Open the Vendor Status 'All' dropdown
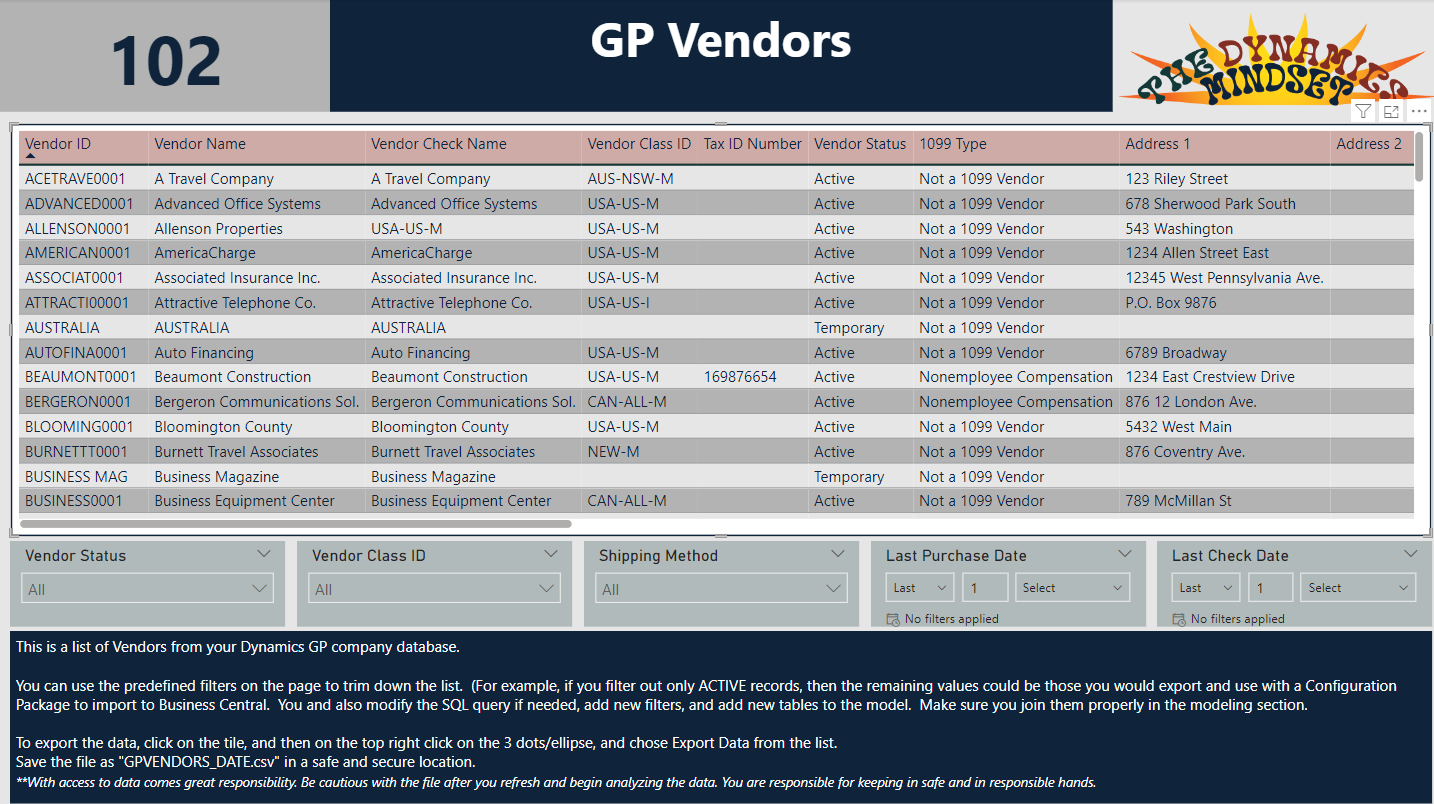This screenshot has width=1434, height=804. [x=147, y=589]
